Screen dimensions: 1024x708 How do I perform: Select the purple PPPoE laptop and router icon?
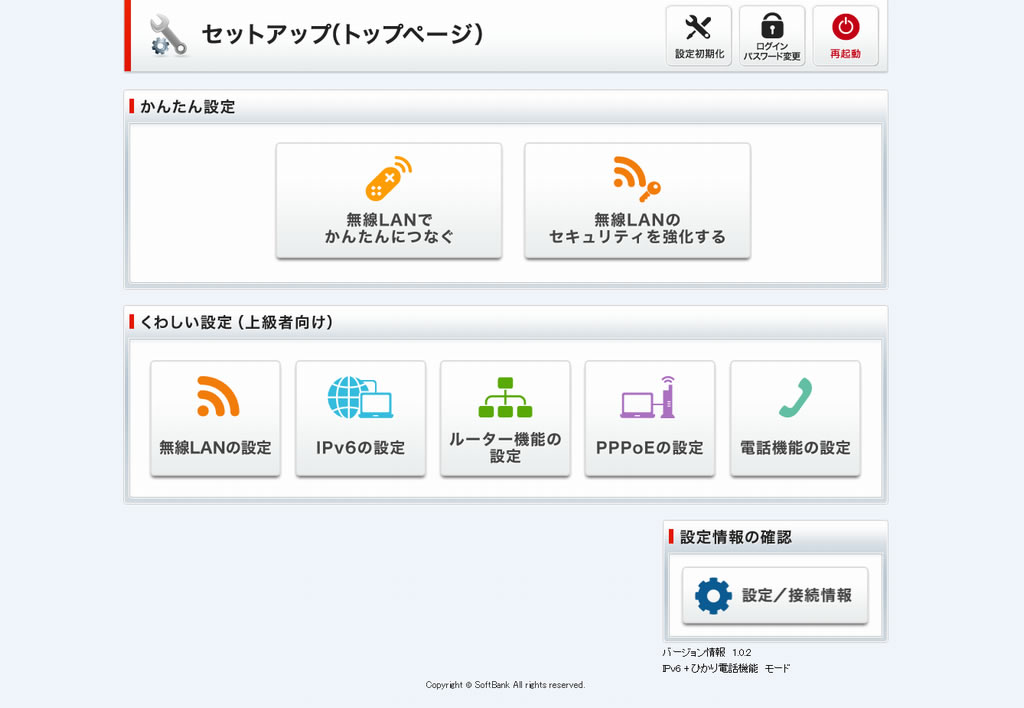tap(649, 397)
